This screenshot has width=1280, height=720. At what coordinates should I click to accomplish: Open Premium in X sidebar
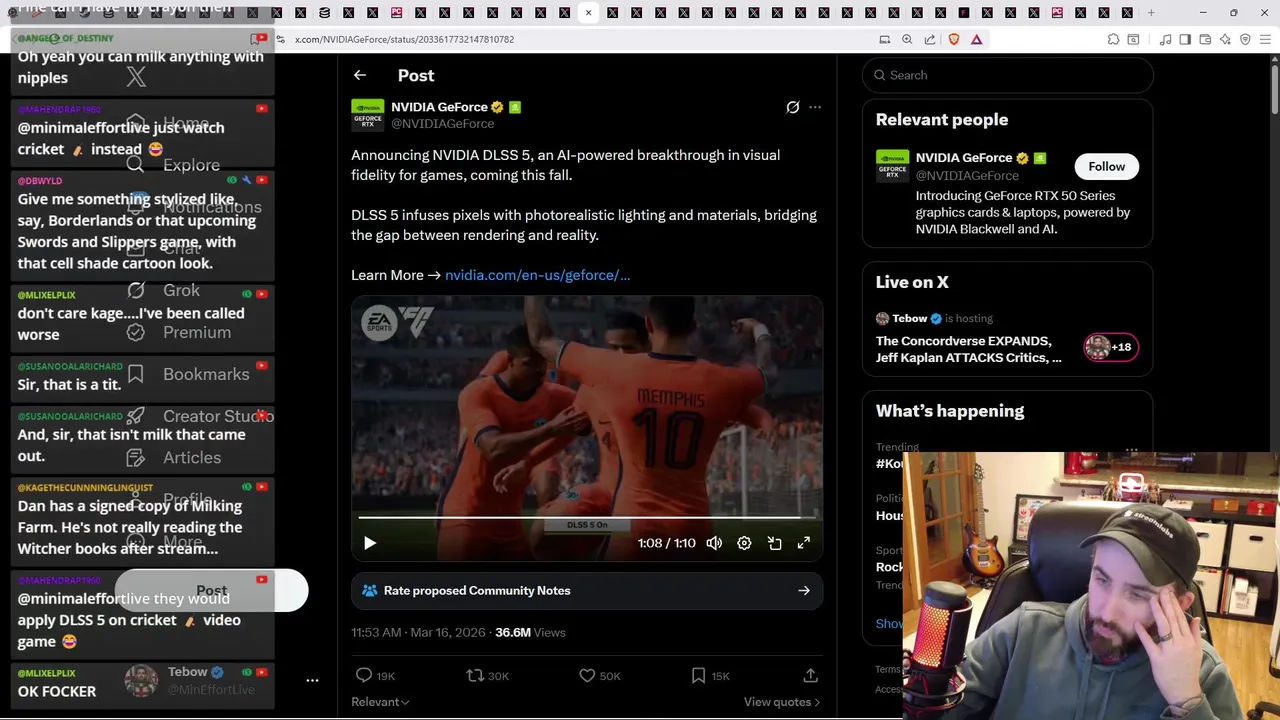tap(178, 333)
